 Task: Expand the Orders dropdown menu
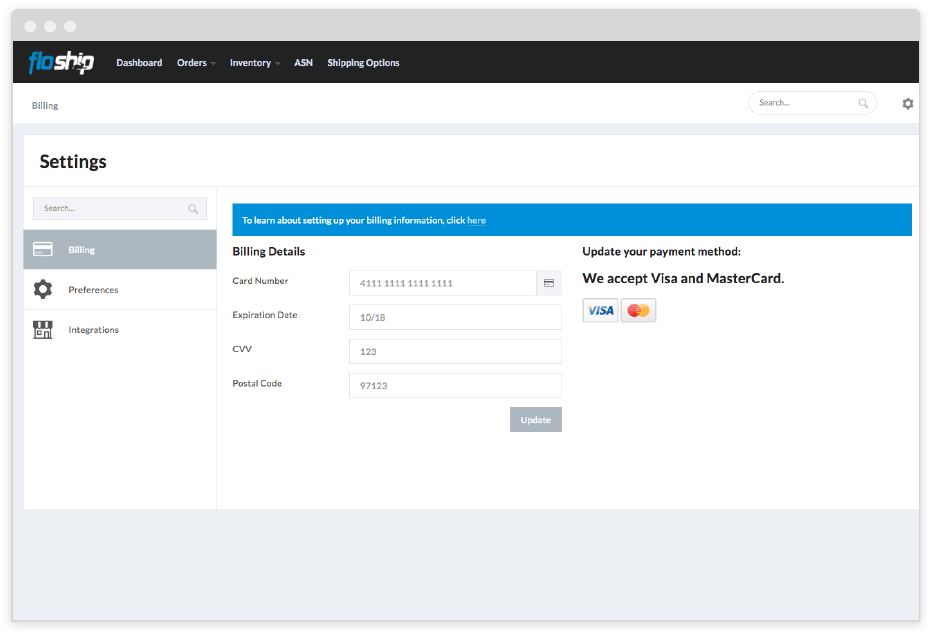[x=196, y=63]
